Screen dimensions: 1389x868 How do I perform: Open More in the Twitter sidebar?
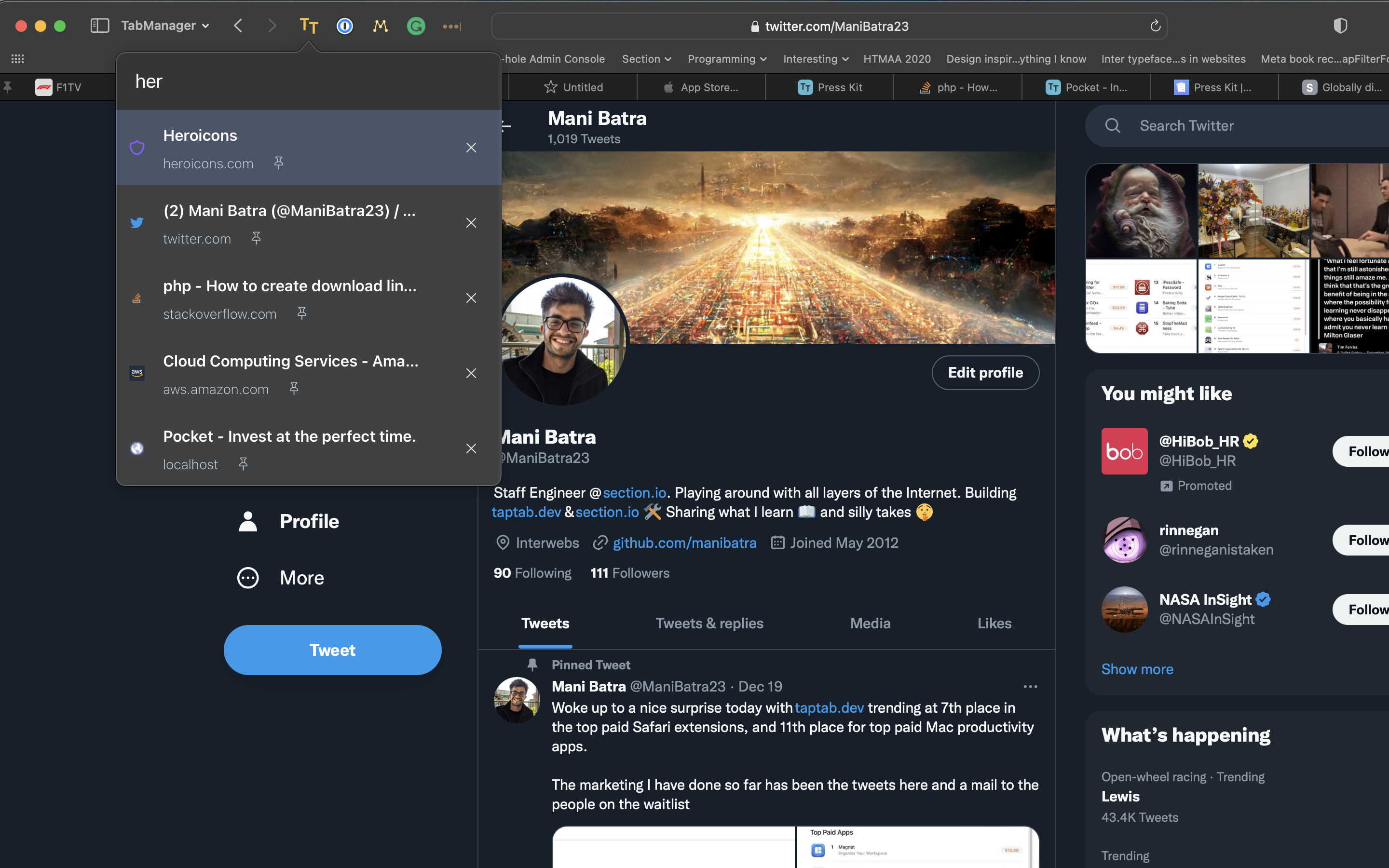coord(281,578)
